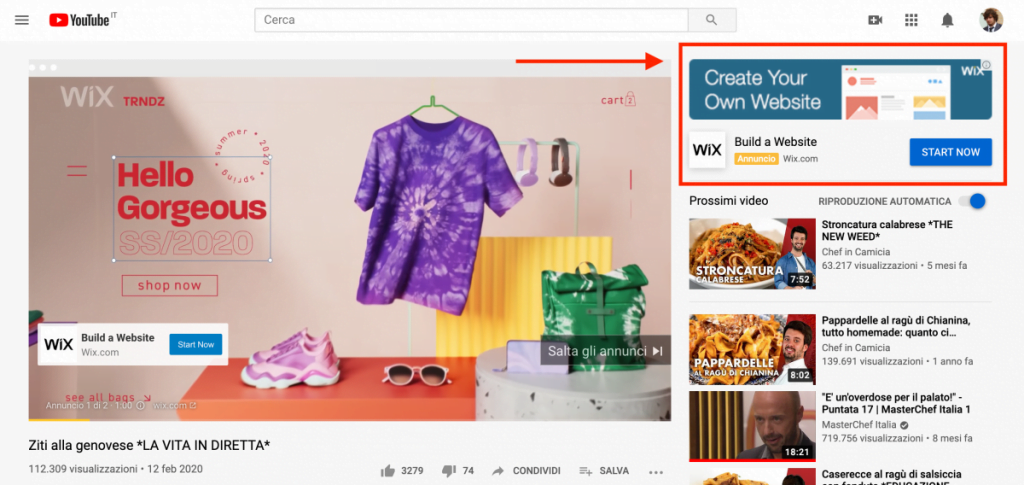
Task: Click the ad info icon on Wix banner
Action: (x=986, y=65)
